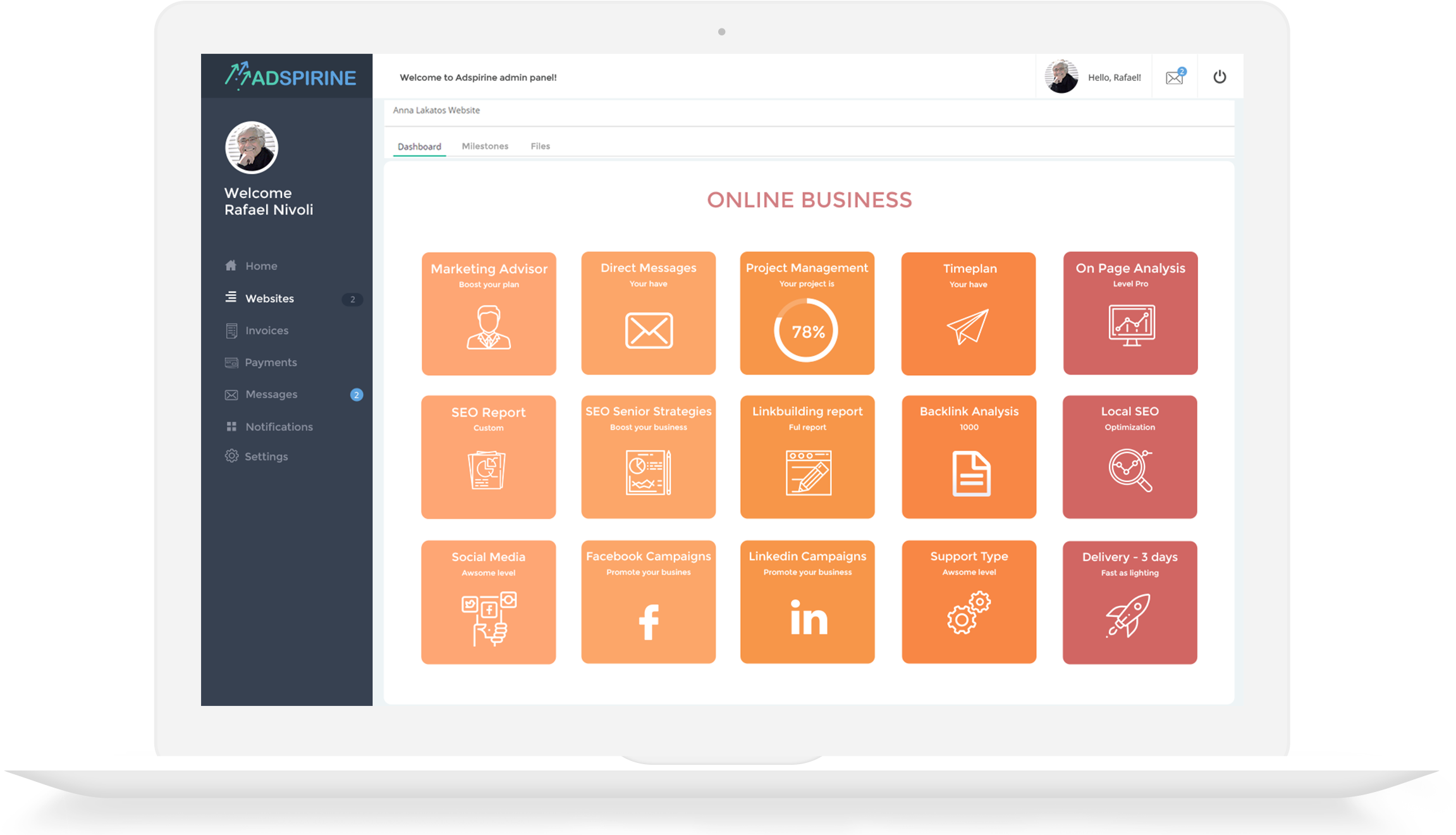Click the On Page Analysis monitor icon
The width and height of the screenshot is (1456, 835).
1131,325
